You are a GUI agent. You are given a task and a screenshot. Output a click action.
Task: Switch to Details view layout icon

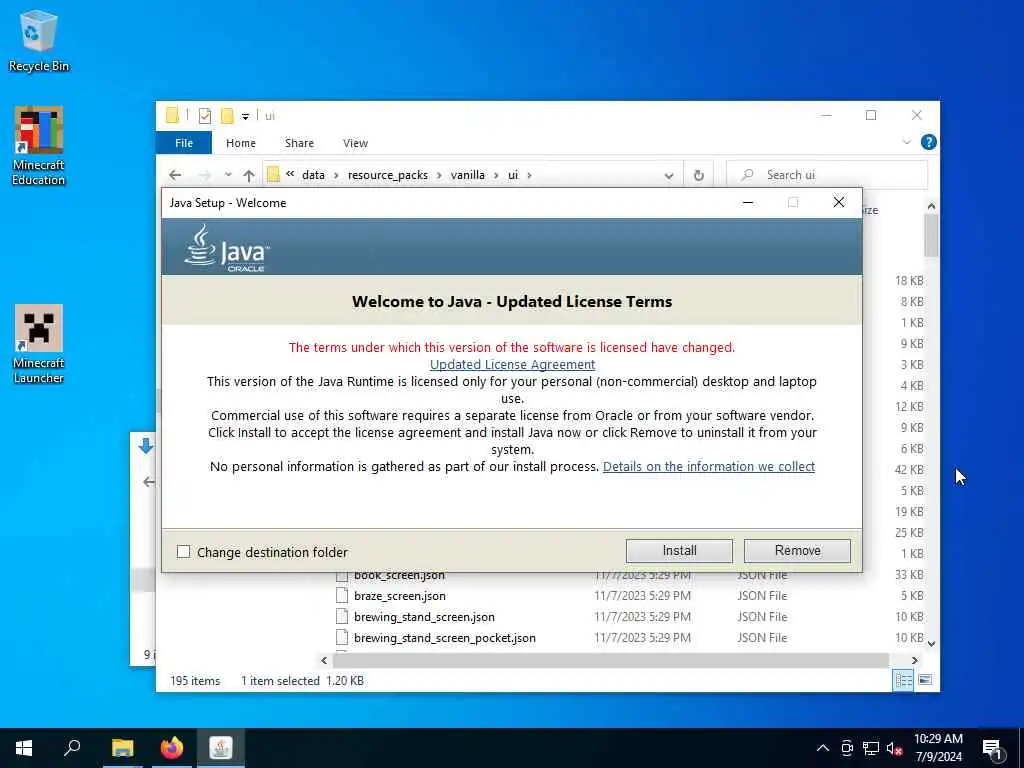(904, 680)
